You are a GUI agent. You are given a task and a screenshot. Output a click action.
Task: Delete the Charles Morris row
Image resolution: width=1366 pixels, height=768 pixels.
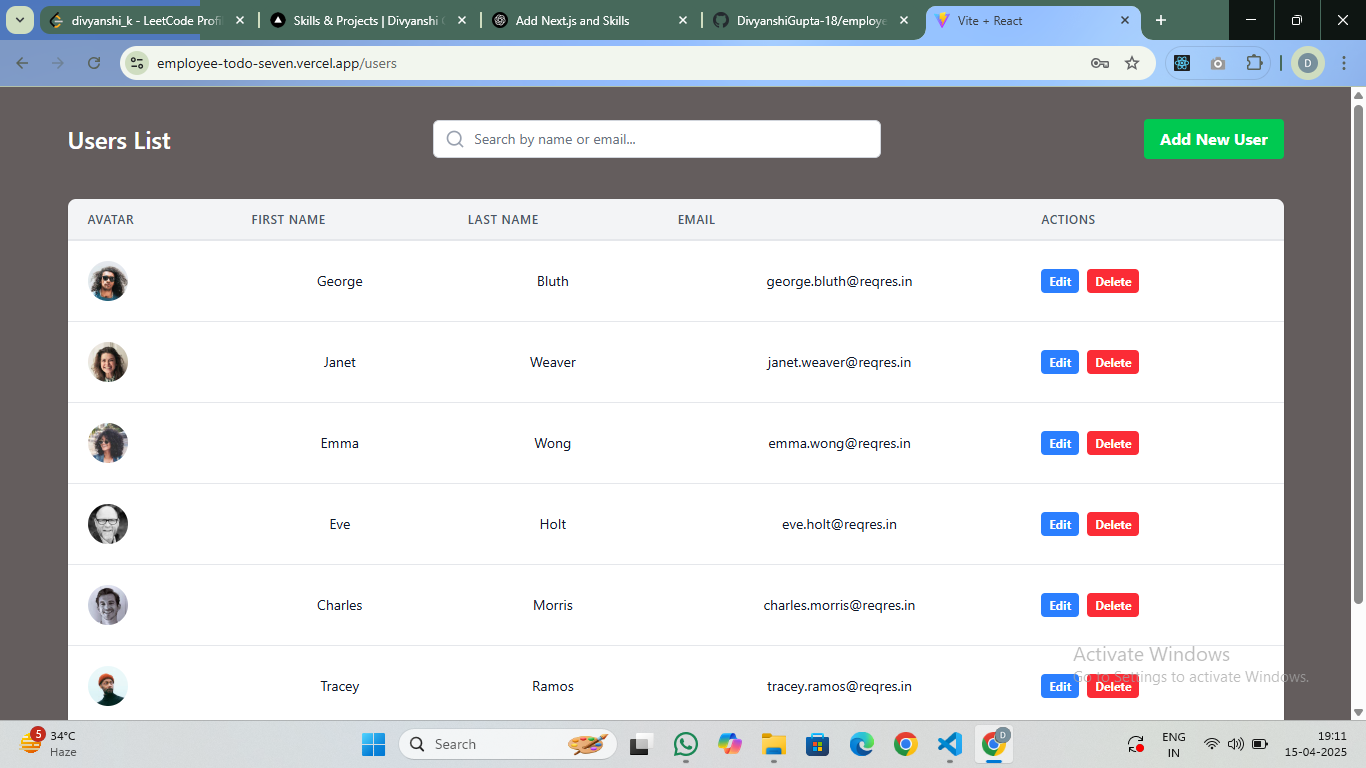coord(1113,605)
